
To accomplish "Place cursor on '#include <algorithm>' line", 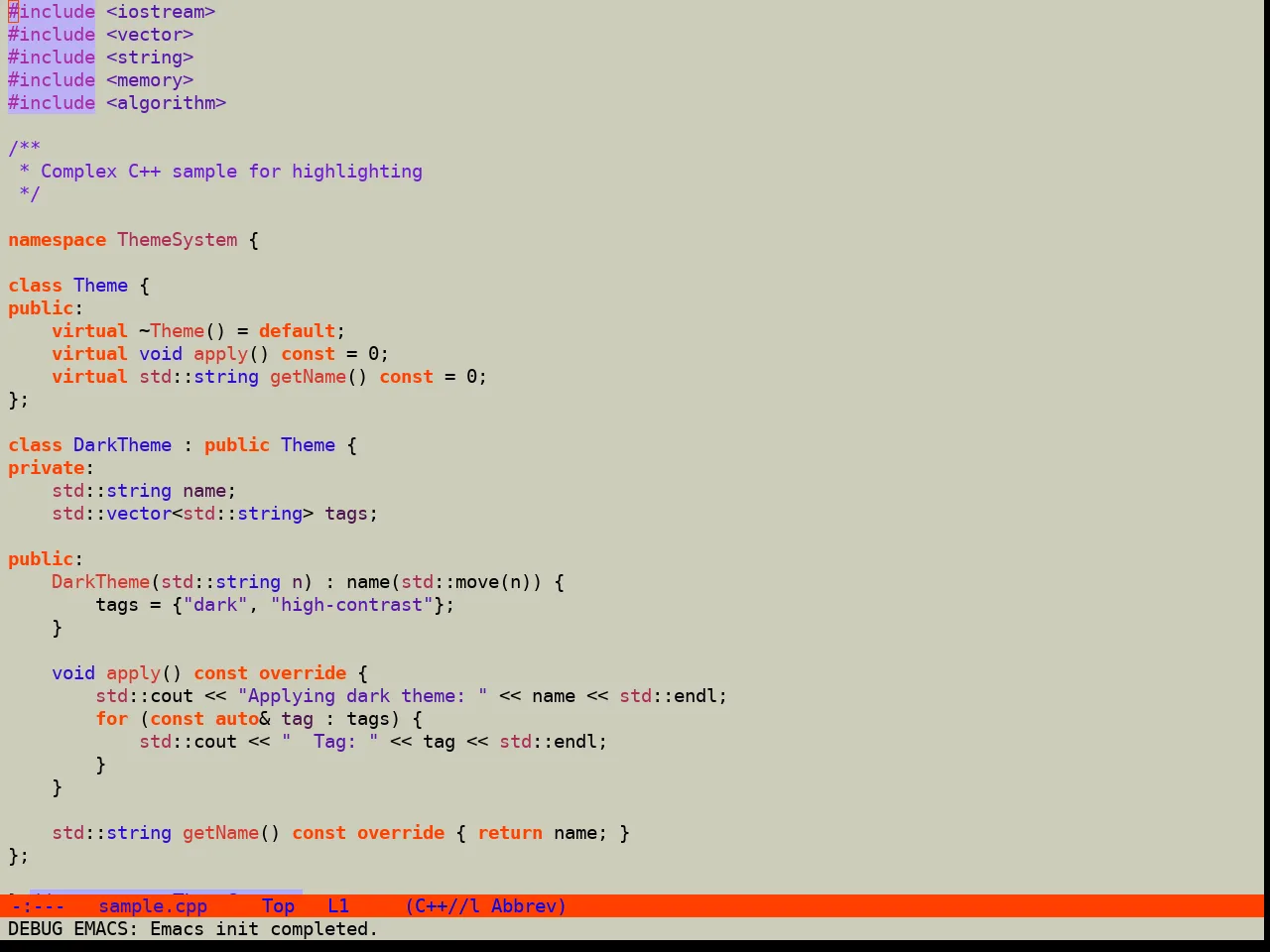I will click(117, 103).
